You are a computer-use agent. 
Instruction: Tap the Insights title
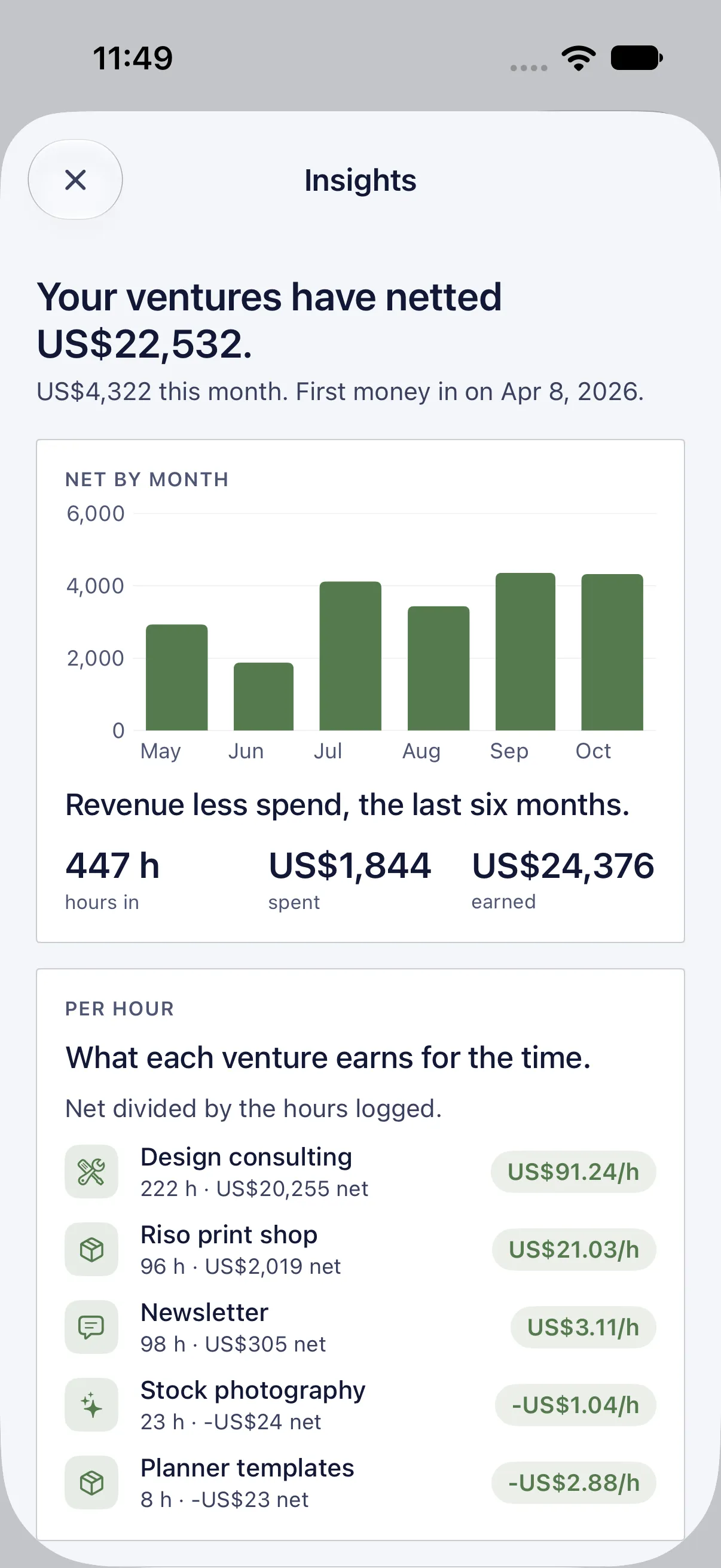pyautogui.click(x=360, y=180)
